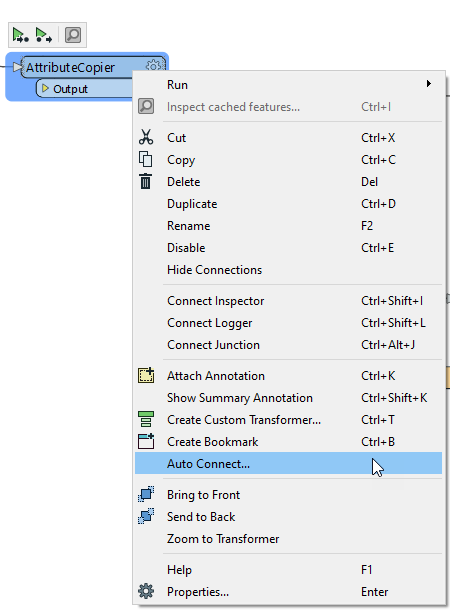This screenshot has height=610, width=450.
Task: Expand the Run submenu arrow
Action: point(429,84)
